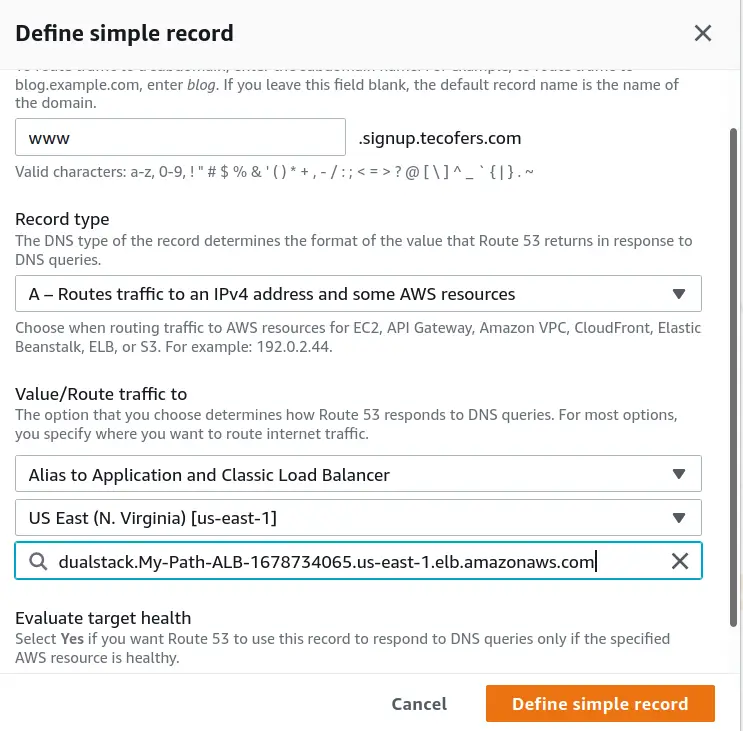
Task: Click the valid characters hint text
Action: coord(274,172)
